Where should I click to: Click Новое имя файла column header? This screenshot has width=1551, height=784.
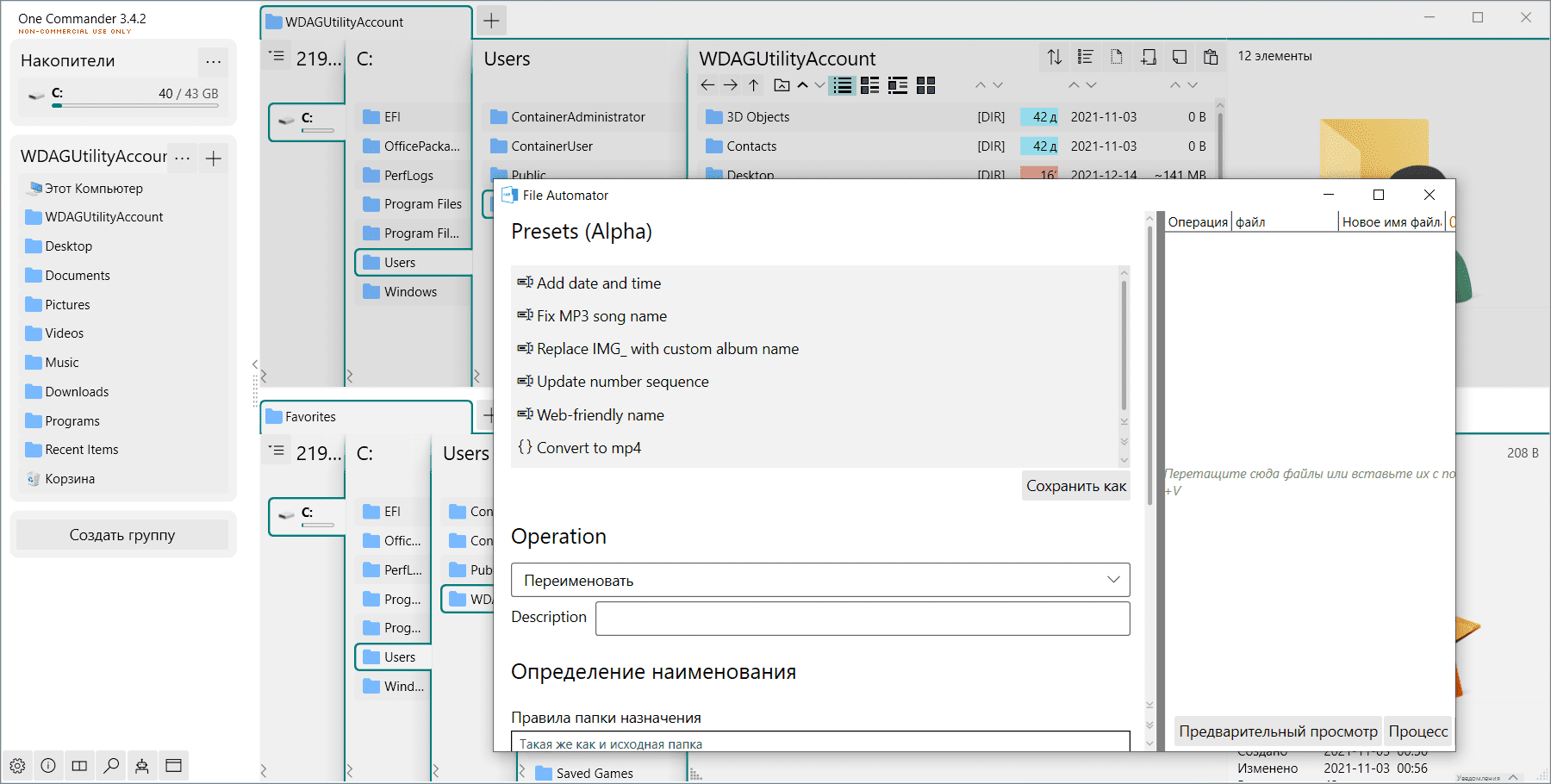pos(1392,222)
